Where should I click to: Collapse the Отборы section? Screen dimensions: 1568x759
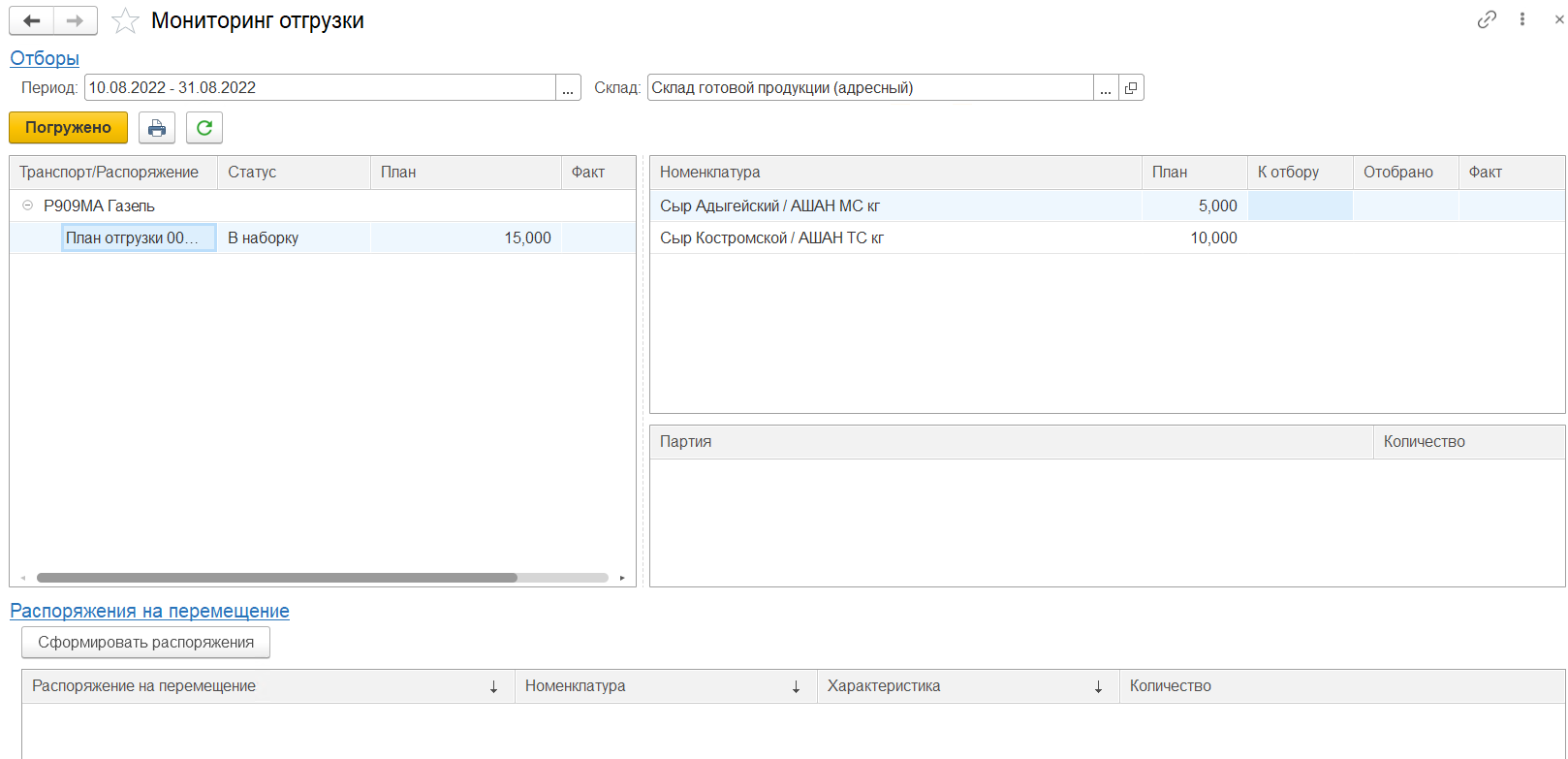45,58
